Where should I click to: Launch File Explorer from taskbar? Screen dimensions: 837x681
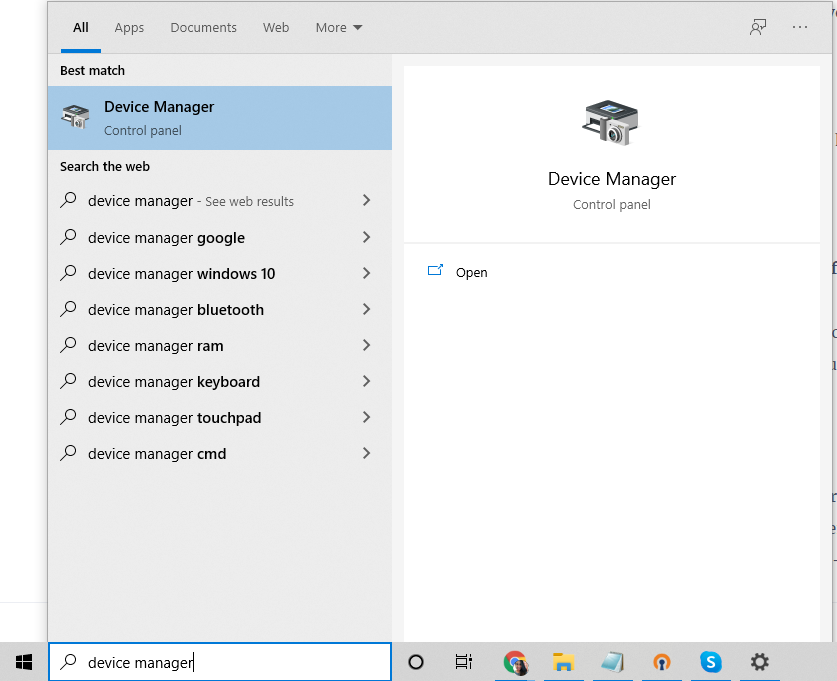point(563,662)
